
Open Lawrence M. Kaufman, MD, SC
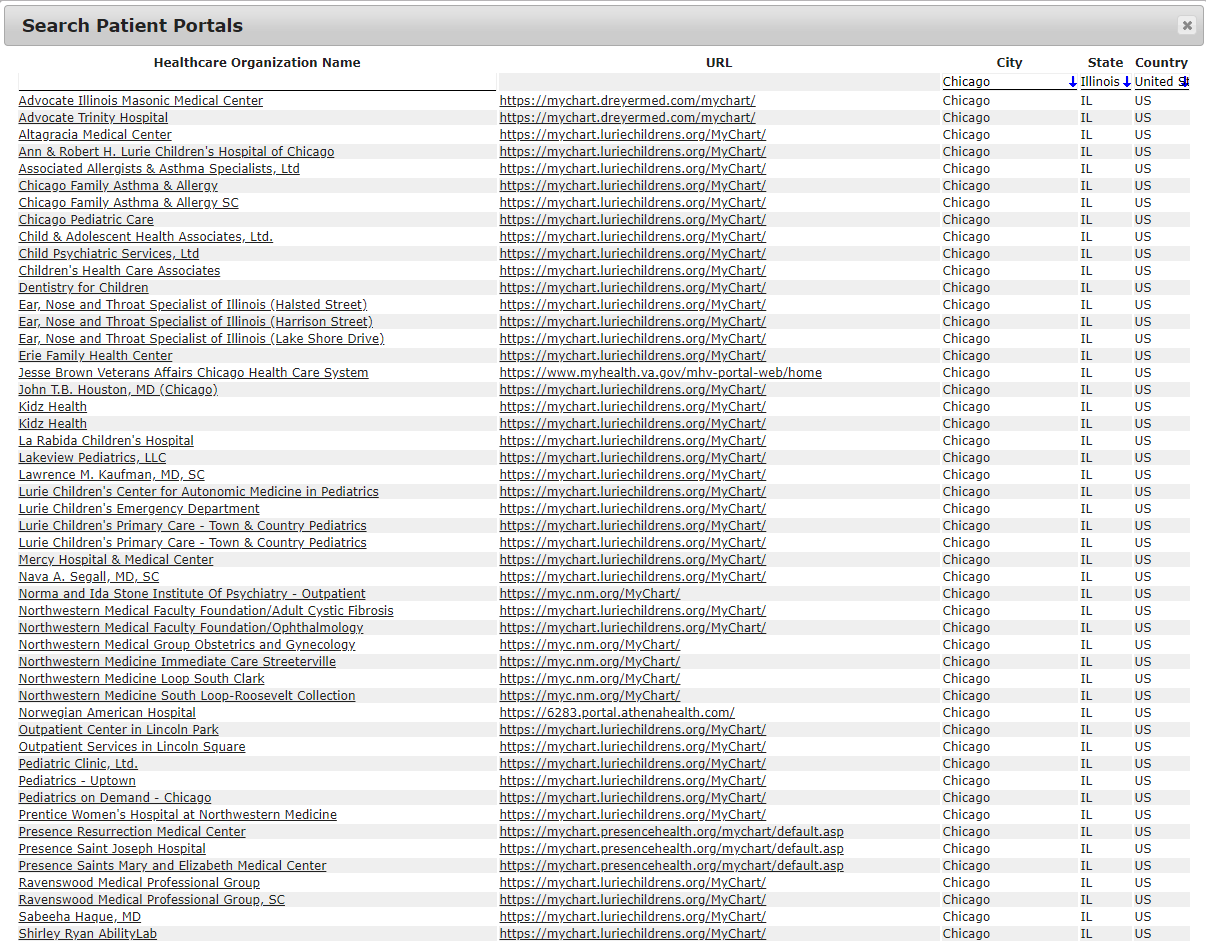pyautogui.click(x=111, y=475)
